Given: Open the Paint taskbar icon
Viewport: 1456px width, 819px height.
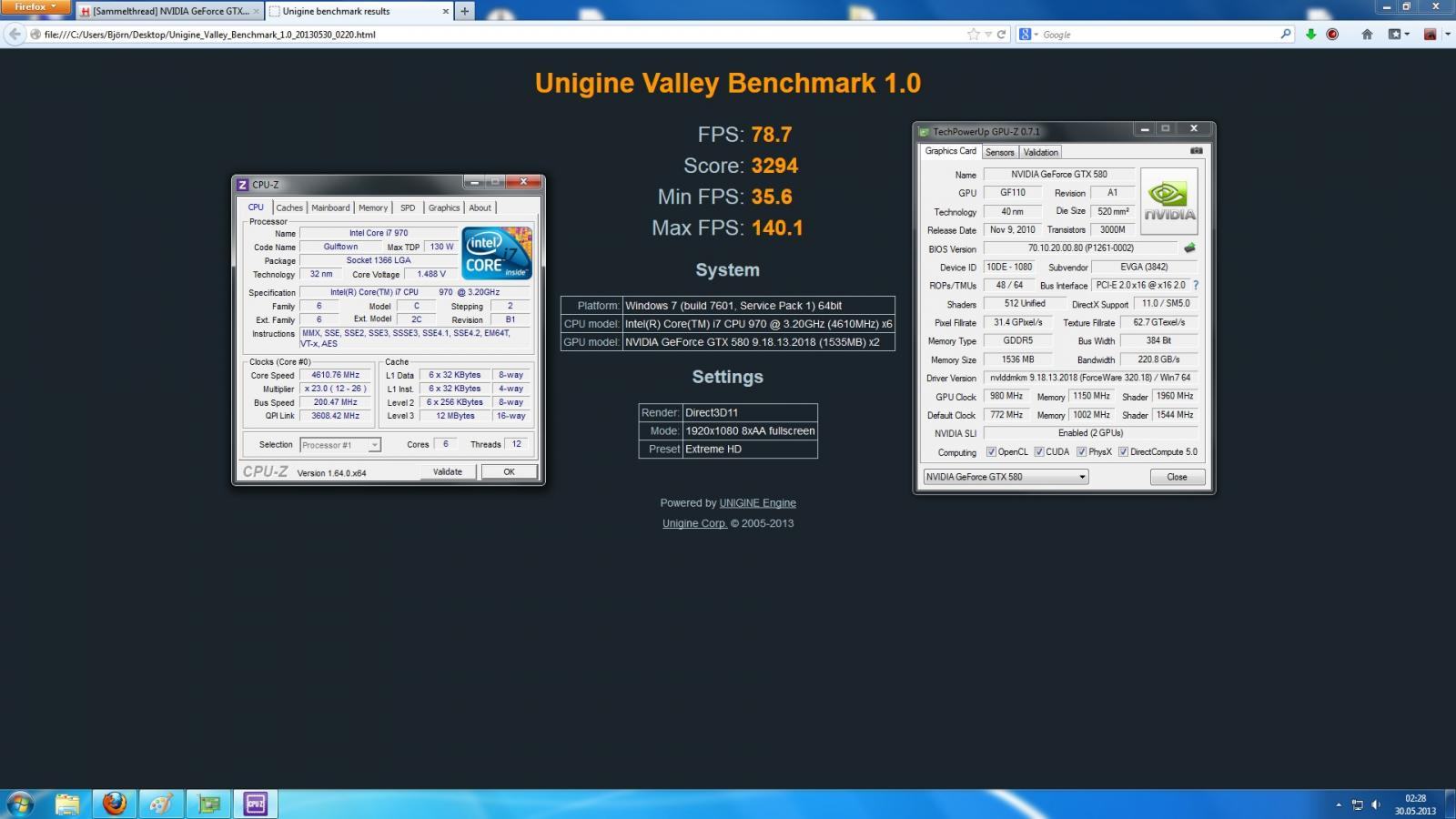Looking at the screenshot, I should [162, 804].
